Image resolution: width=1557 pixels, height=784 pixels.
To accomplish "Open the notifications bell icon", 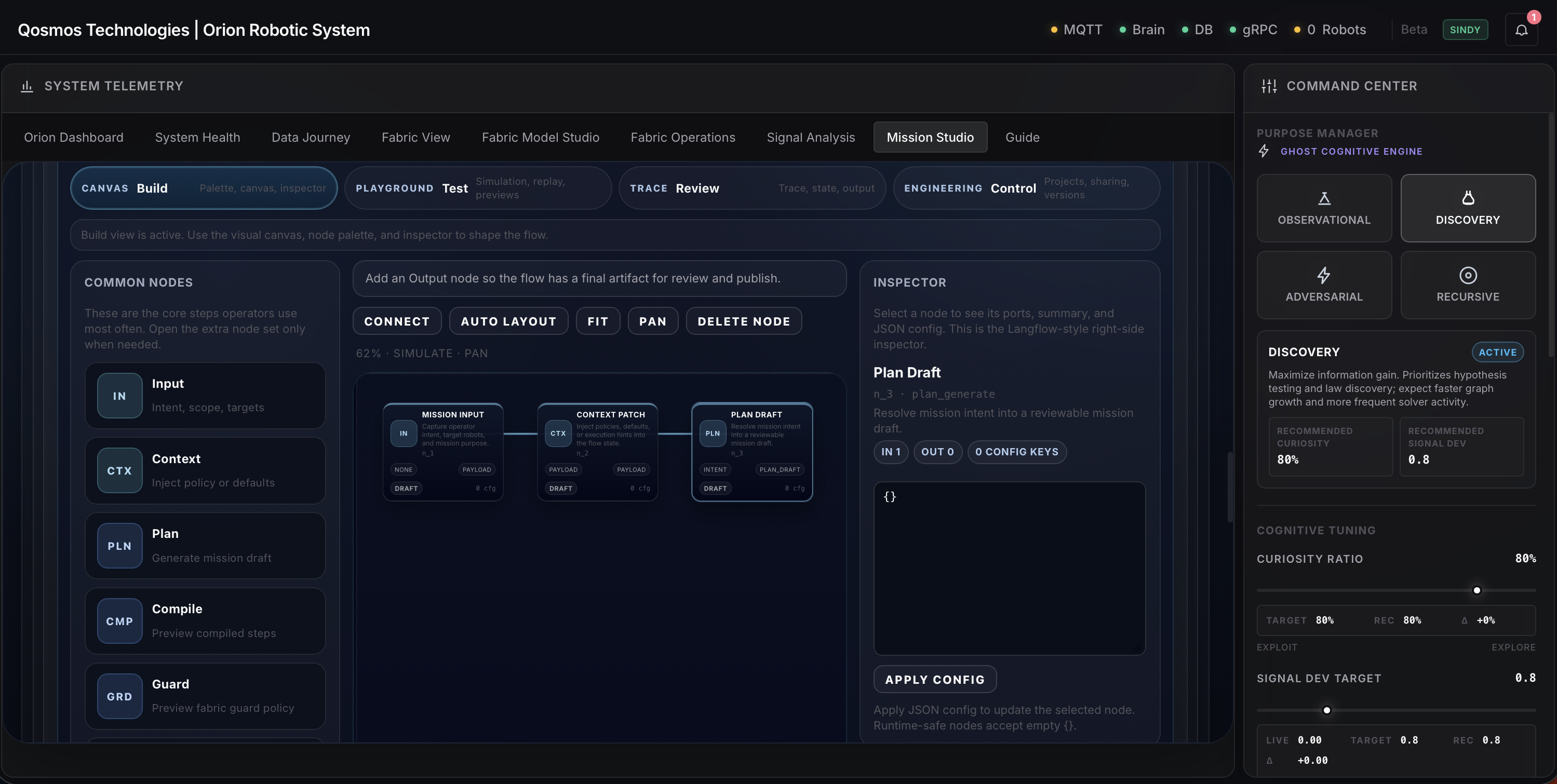I will 1521,30.
